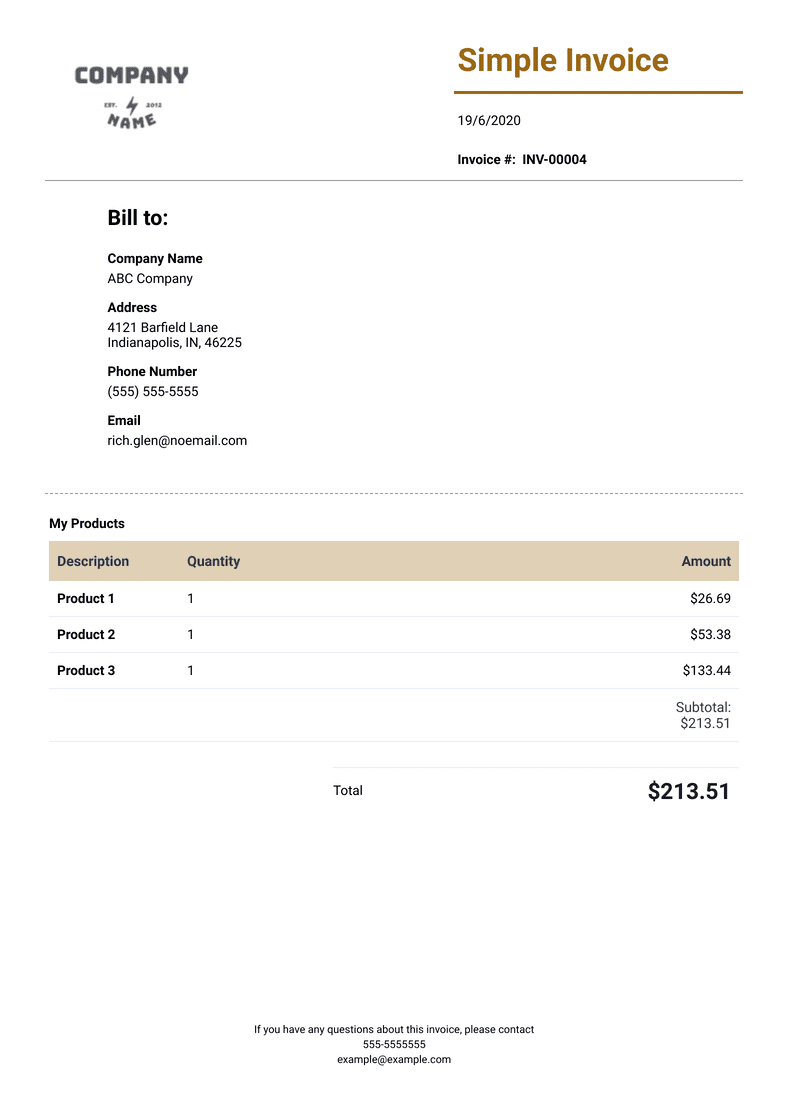Viewport: 790px width, 1118px height.
Task: Click the Quantity column header
Action: (213, 562)
